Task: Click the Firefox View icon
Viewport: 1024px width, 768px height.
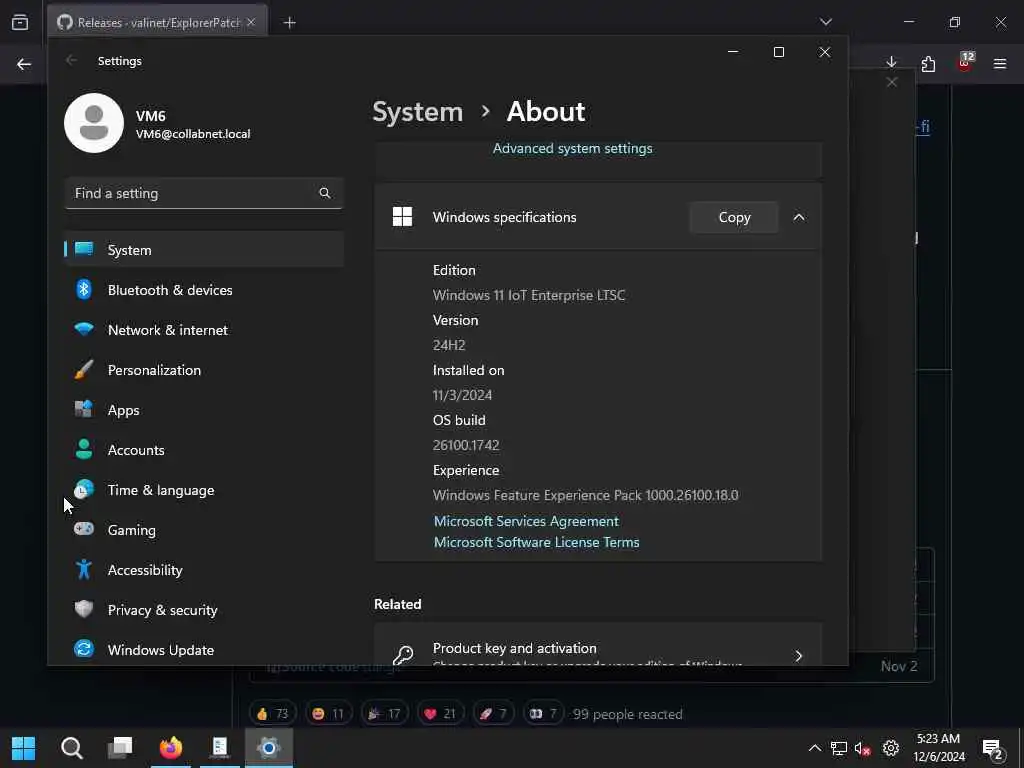Action: 20,22
